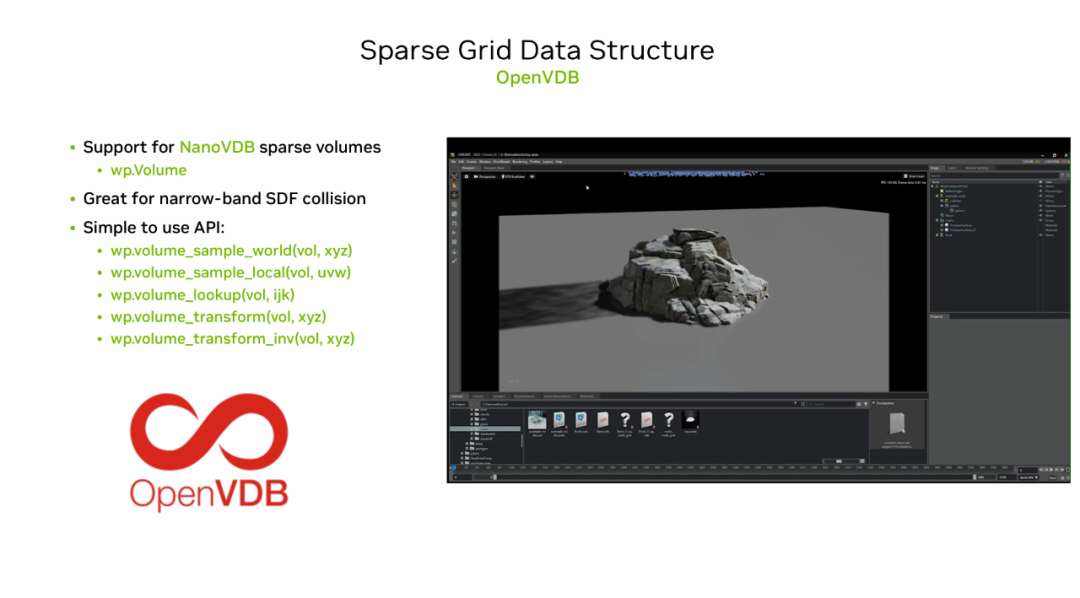Select the sphere prim in the Stage tree
This screenshot has height=598, width=1080.
click(x=959, y=211)
